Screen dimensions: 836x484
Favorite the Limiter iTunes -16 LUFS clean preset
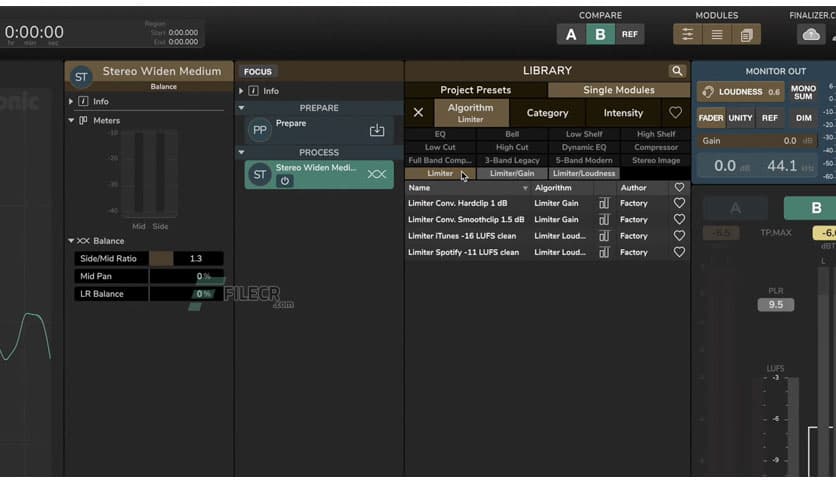679,236
